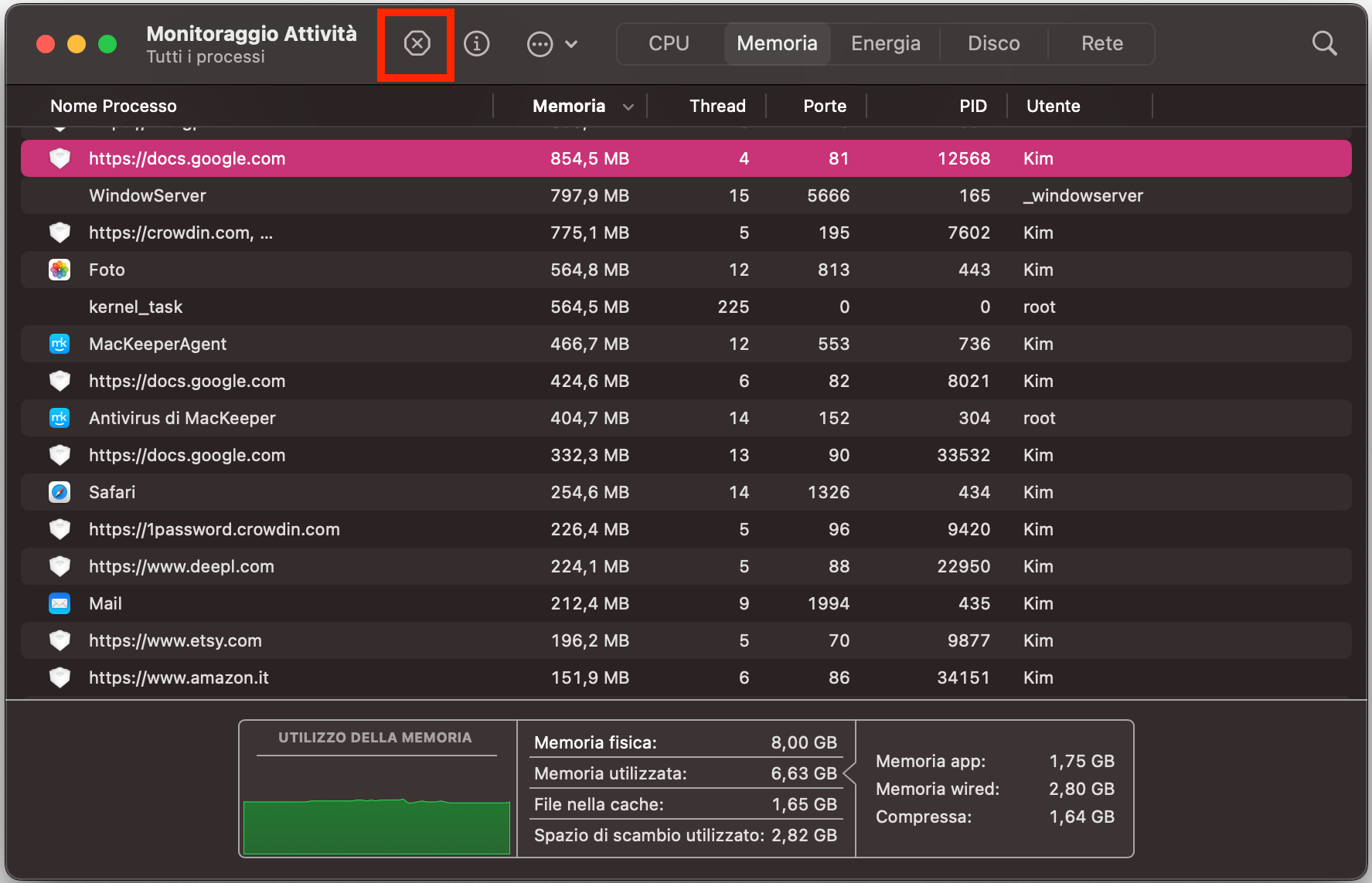The image size is (1372, 883).
Task: Click the Safari compass icon
Action: [60, 492]
